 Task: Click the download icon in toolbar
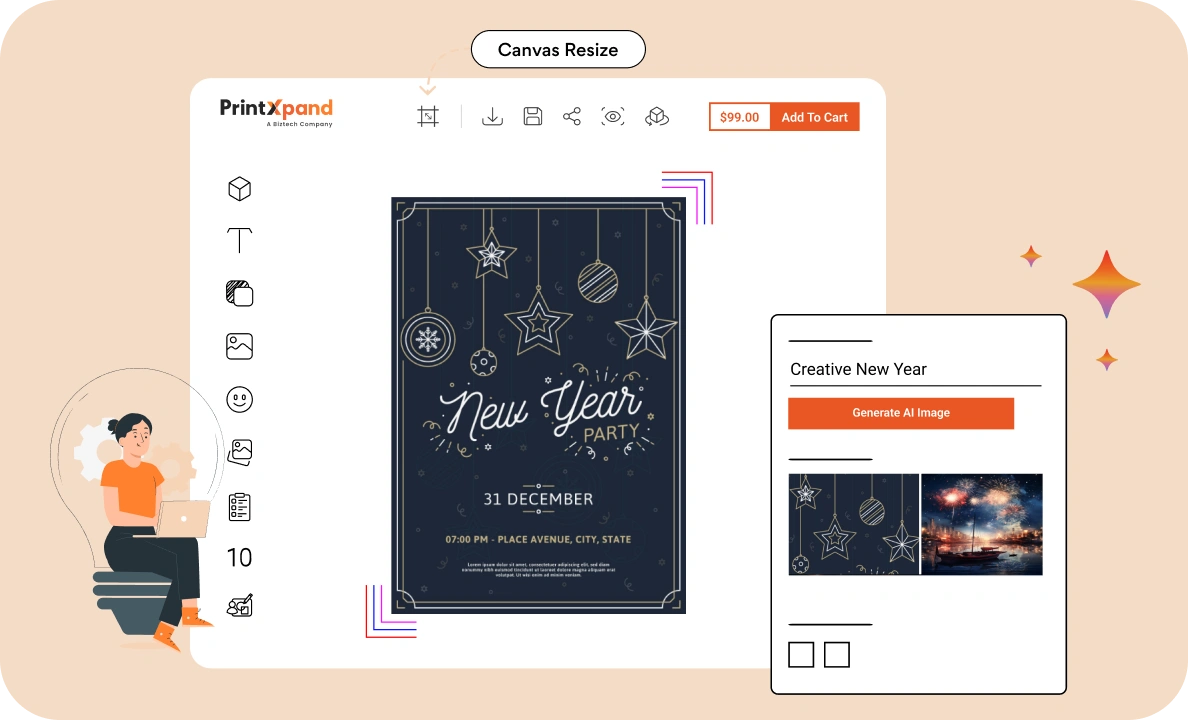pos(492,116)
